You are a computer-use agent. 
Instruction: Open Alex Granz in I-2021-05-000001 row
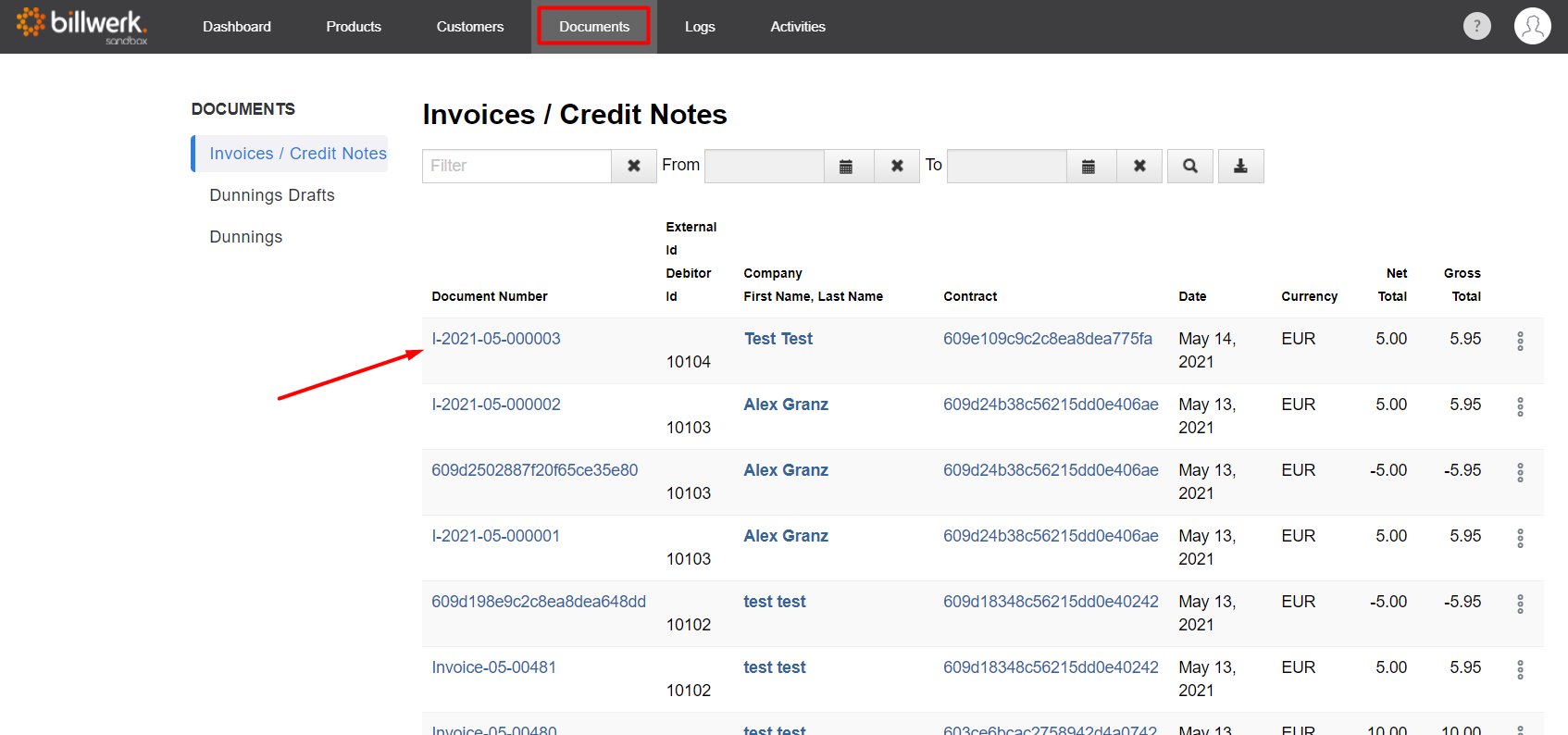[786, 536]
